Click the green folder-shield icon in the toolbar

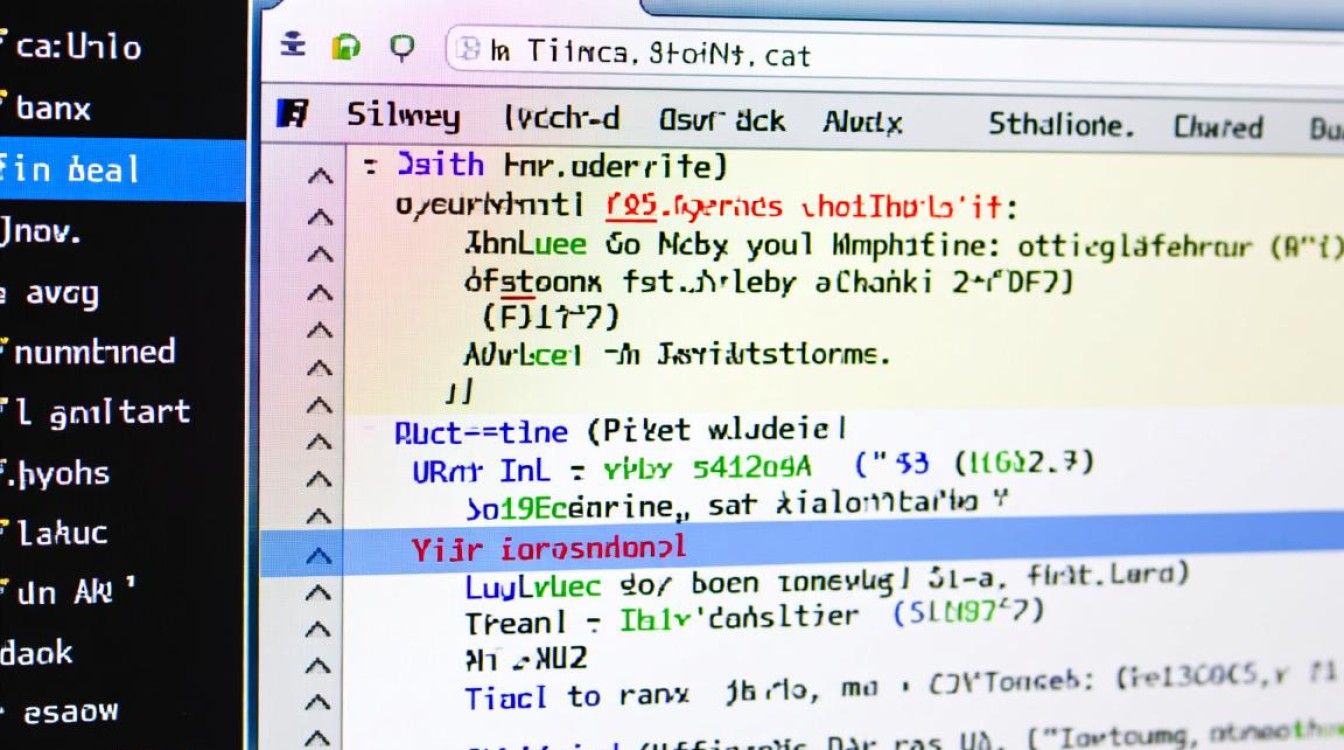[344, 47]
